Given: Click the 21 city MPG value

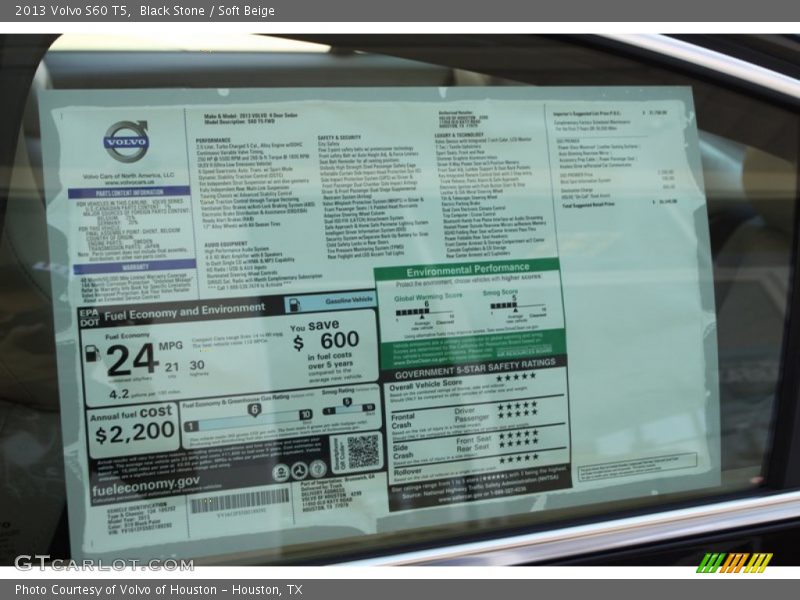Looking at the screenshot, I should click(172, 367).
